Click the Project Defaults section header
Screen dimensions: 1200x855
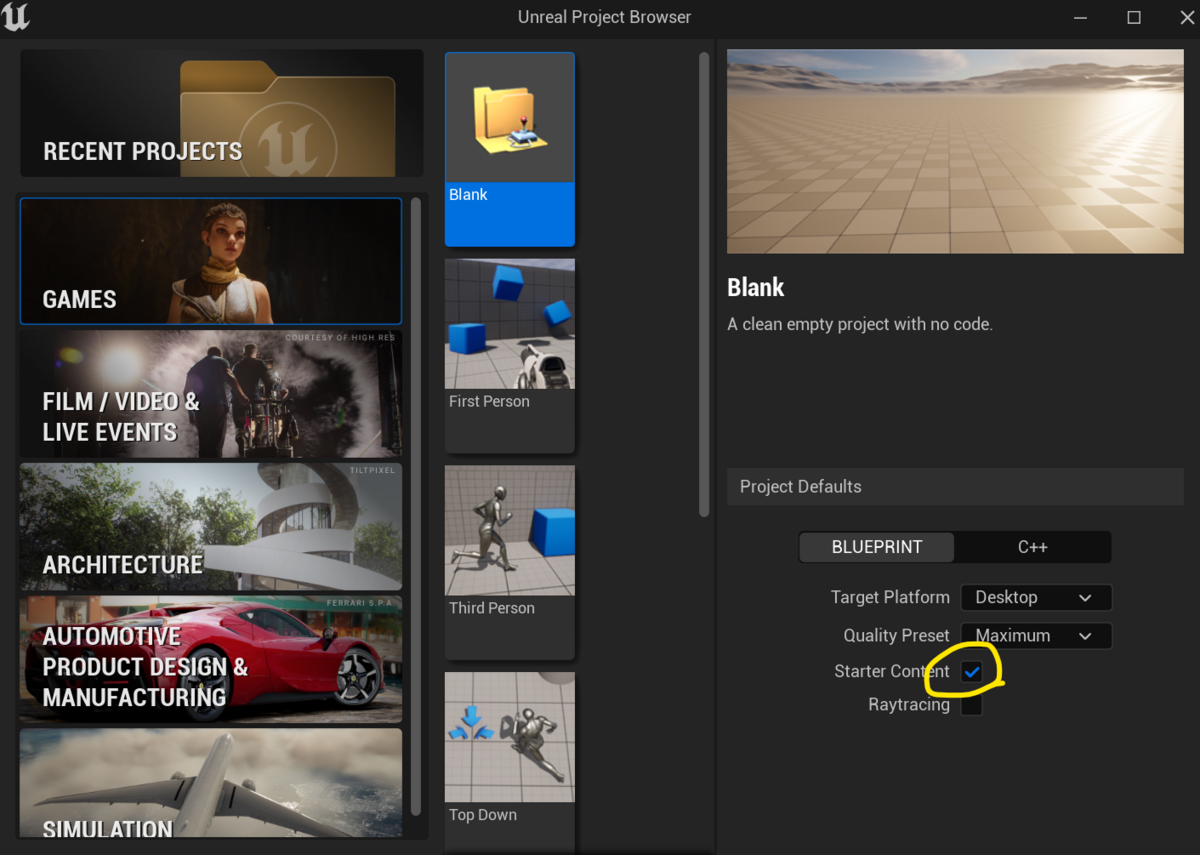tap(955, 486)
